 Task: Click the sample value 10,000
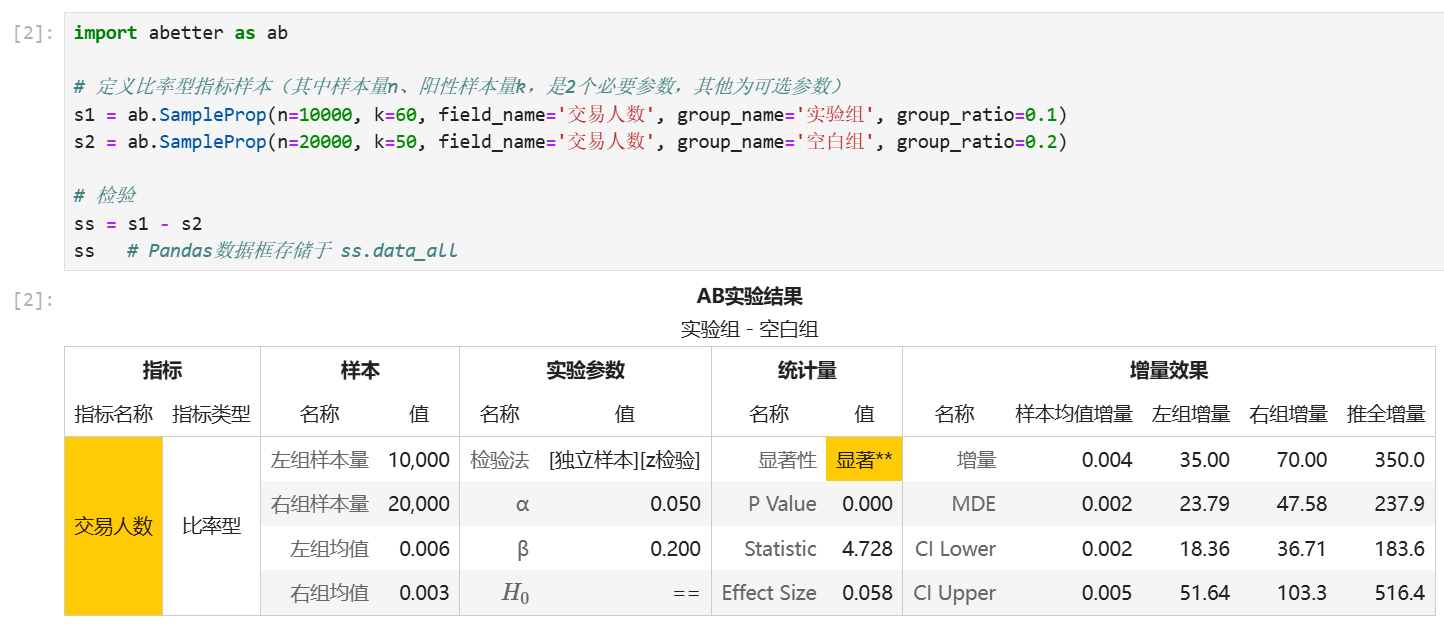pyautogui.click(x=418, y=460)
